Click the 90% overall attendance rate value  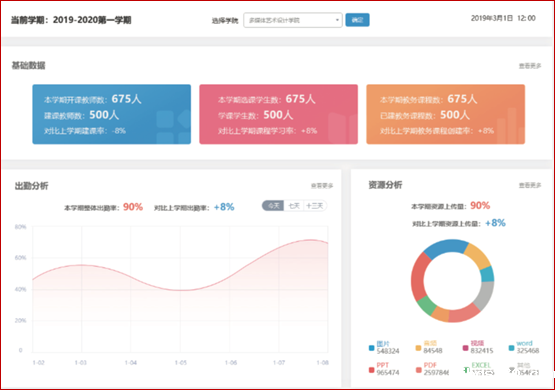pos(133,207)
